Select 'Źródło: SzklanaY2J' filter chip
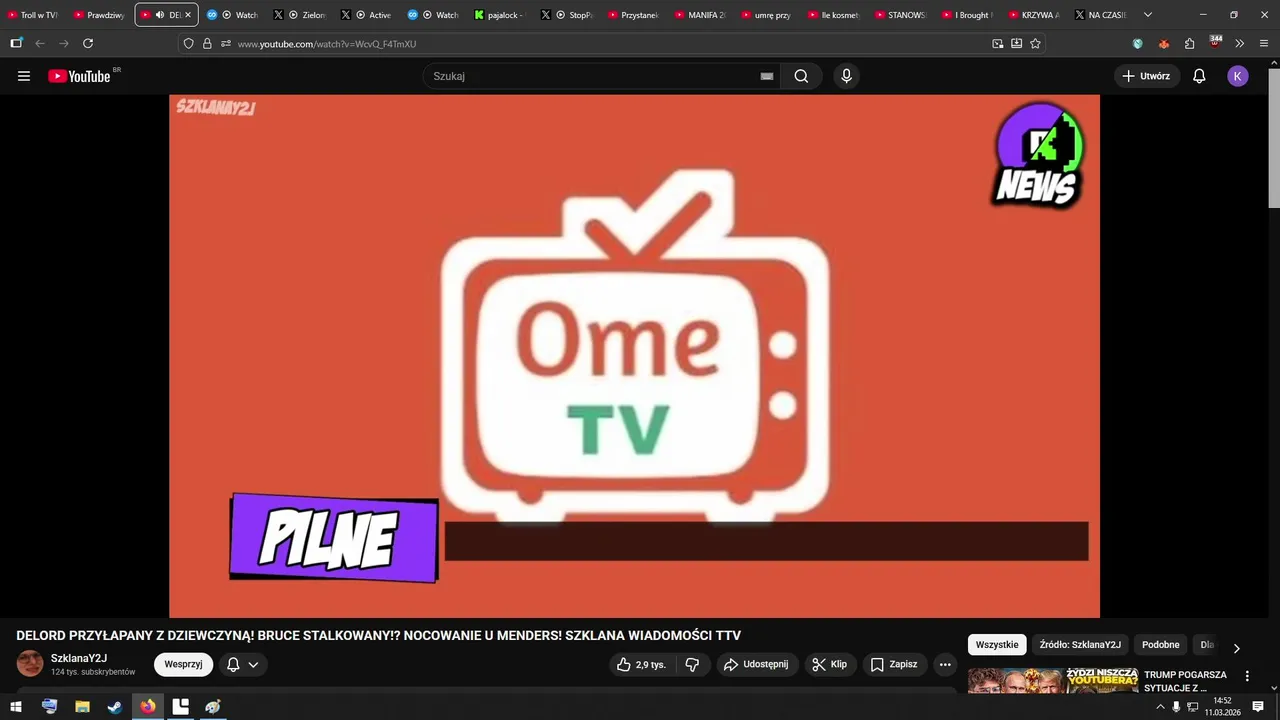Viewport: 1280px width, 720px height. tap(1080, 645)
